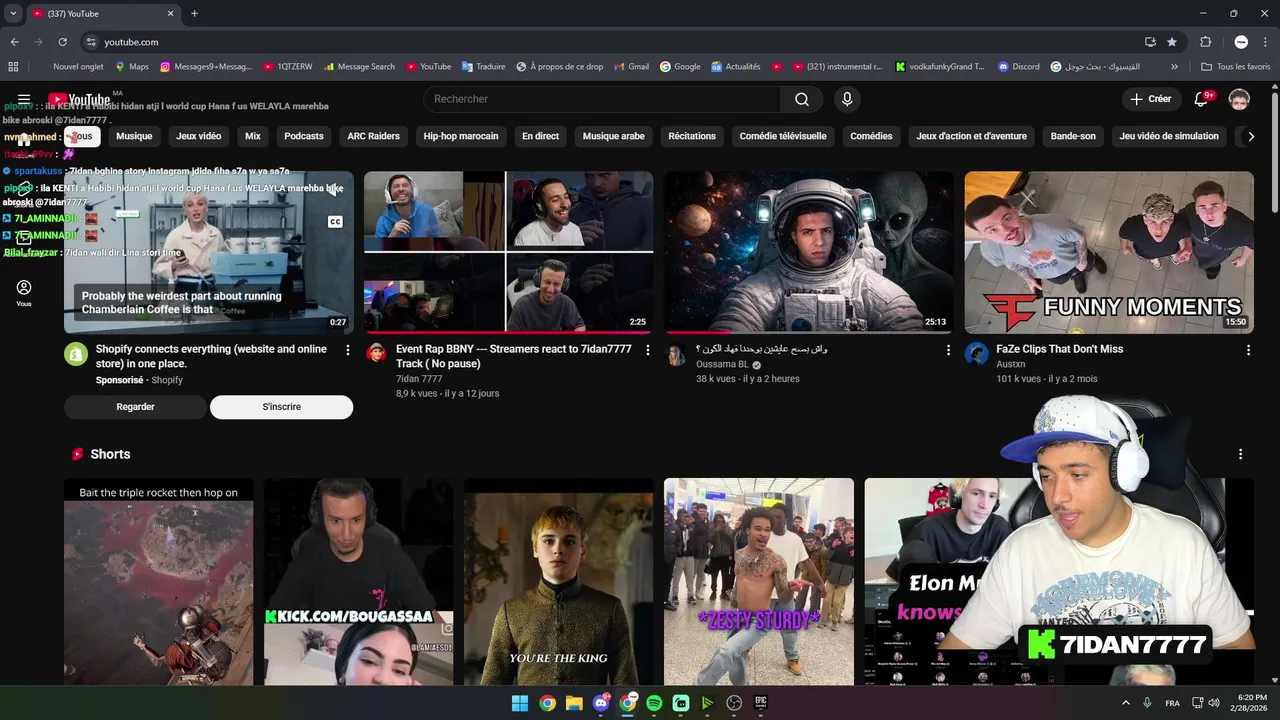This screenshot has width=1280, height=720.
Task: Click the Regarder button
Action: tap(135, 407)
